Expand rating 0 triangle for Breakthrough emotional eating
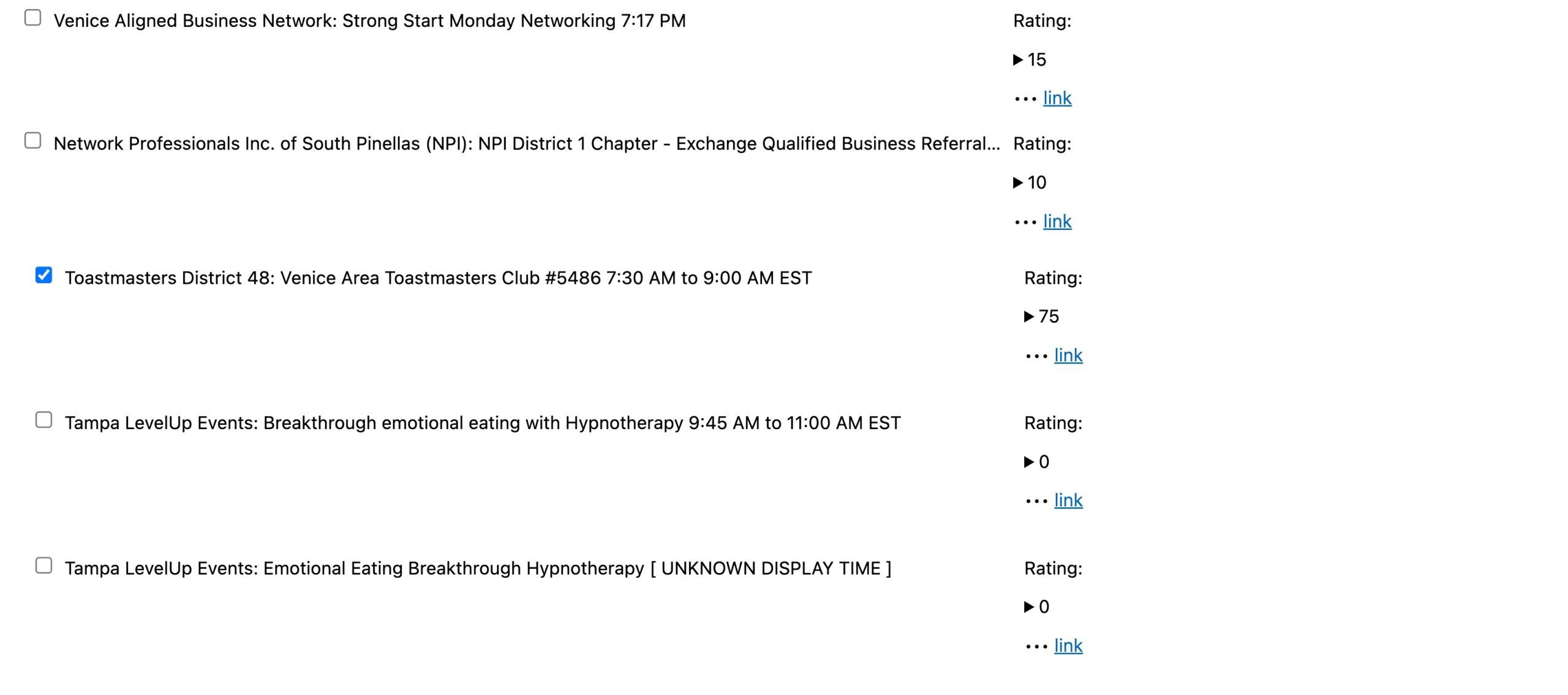The image size is (1568, 695). 1029,462
